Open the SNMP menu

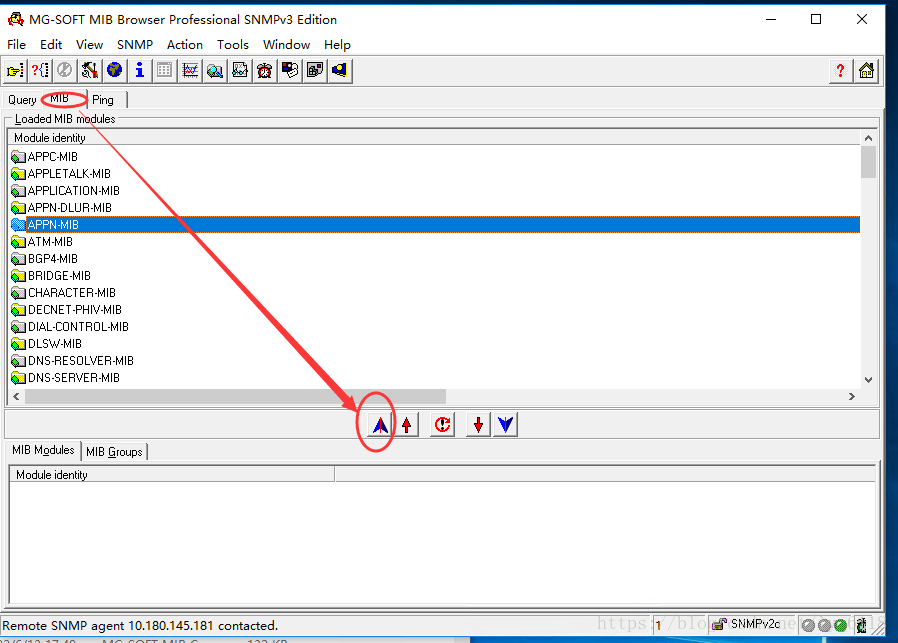click(135, 45)
